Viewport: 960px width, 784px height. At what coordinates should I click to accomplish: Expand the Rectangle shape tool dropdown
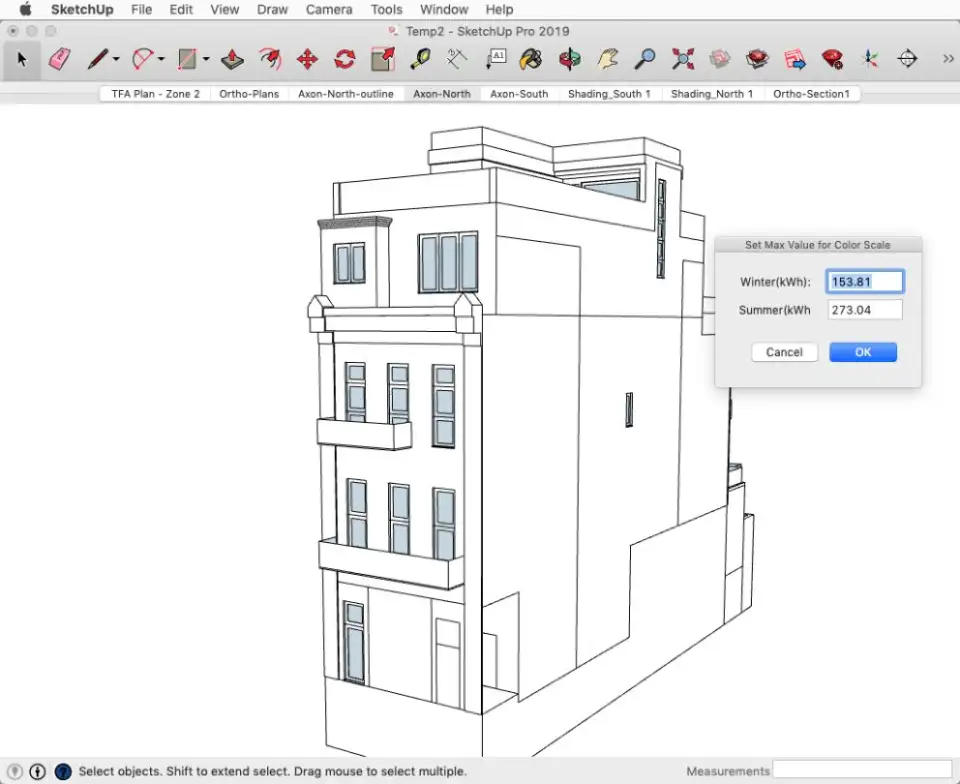tap(206, 59)
